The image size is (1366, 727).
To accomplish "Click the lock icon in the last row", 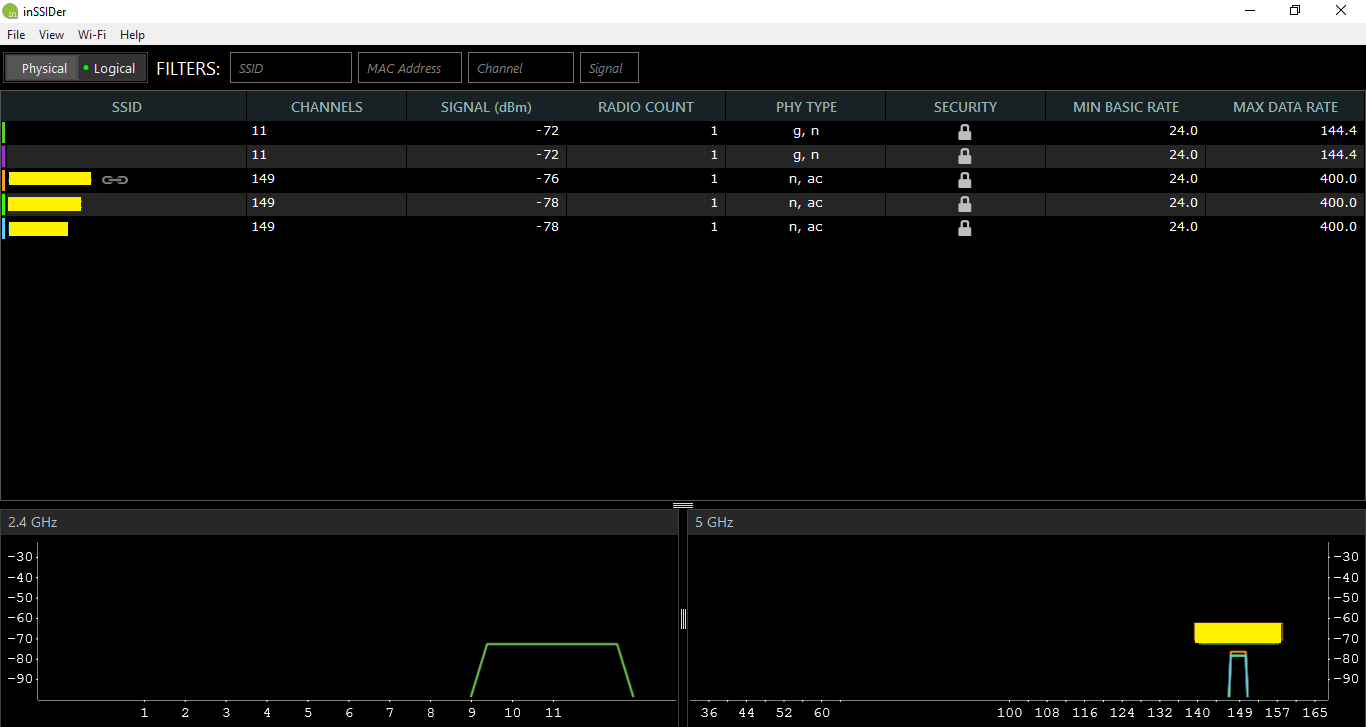I will pos(964,228).
